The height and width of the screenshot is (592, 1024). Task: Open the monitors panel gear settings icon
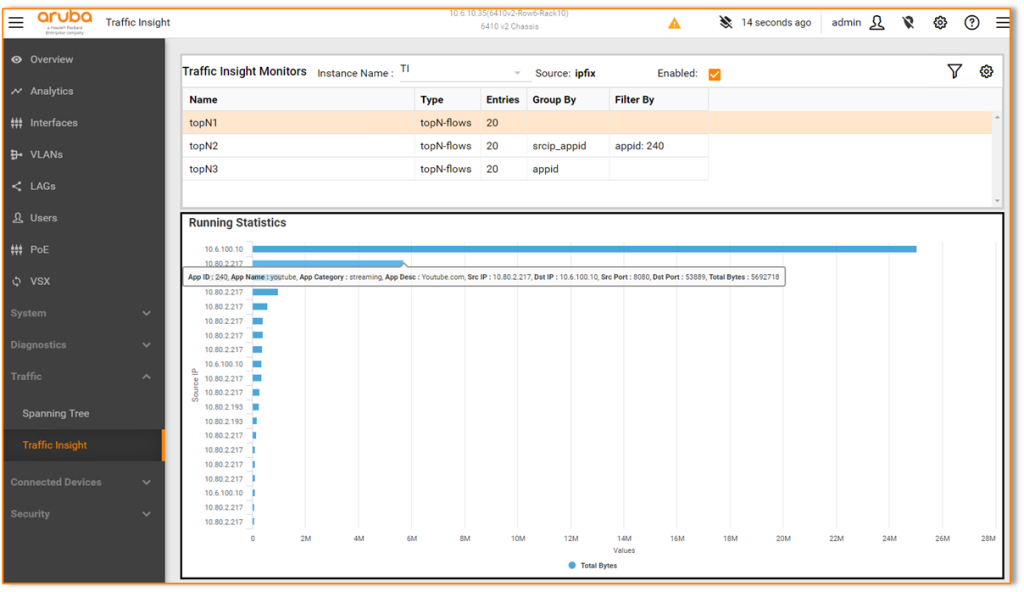(x=986, y=71)
